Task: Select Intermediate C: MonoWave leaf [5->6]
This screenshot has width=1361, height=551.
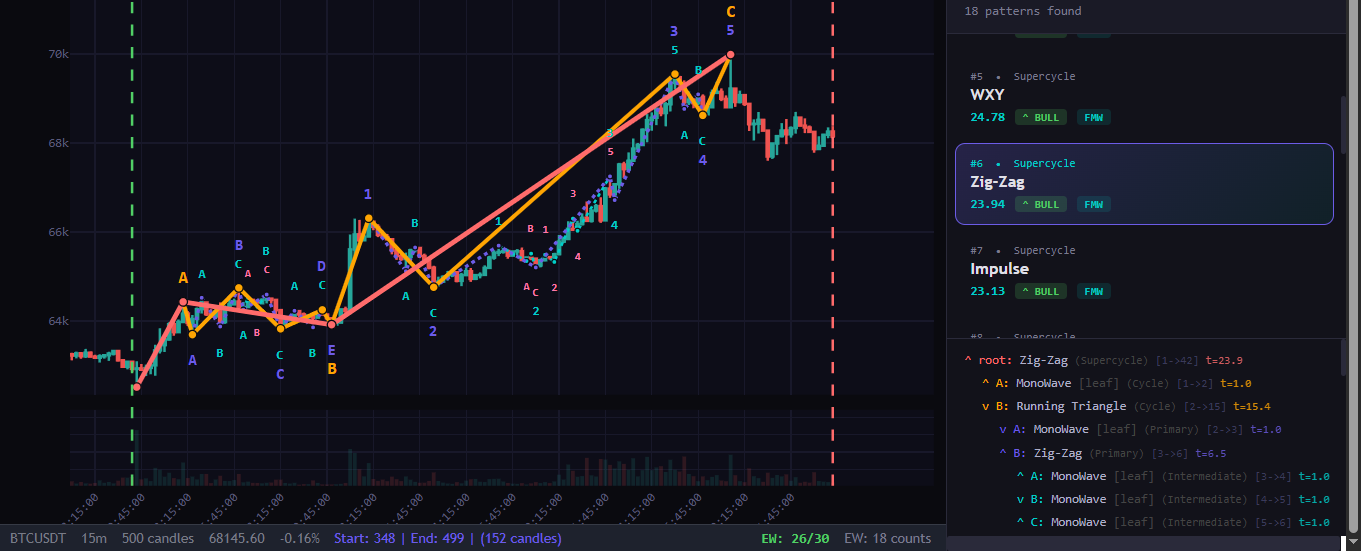Action: tap(1078, 522)
